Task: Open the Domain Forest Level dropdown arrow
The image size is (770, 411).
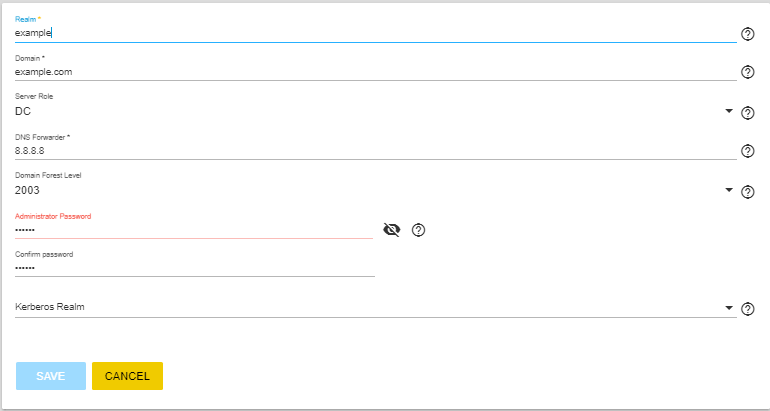Action: [729, 190]
